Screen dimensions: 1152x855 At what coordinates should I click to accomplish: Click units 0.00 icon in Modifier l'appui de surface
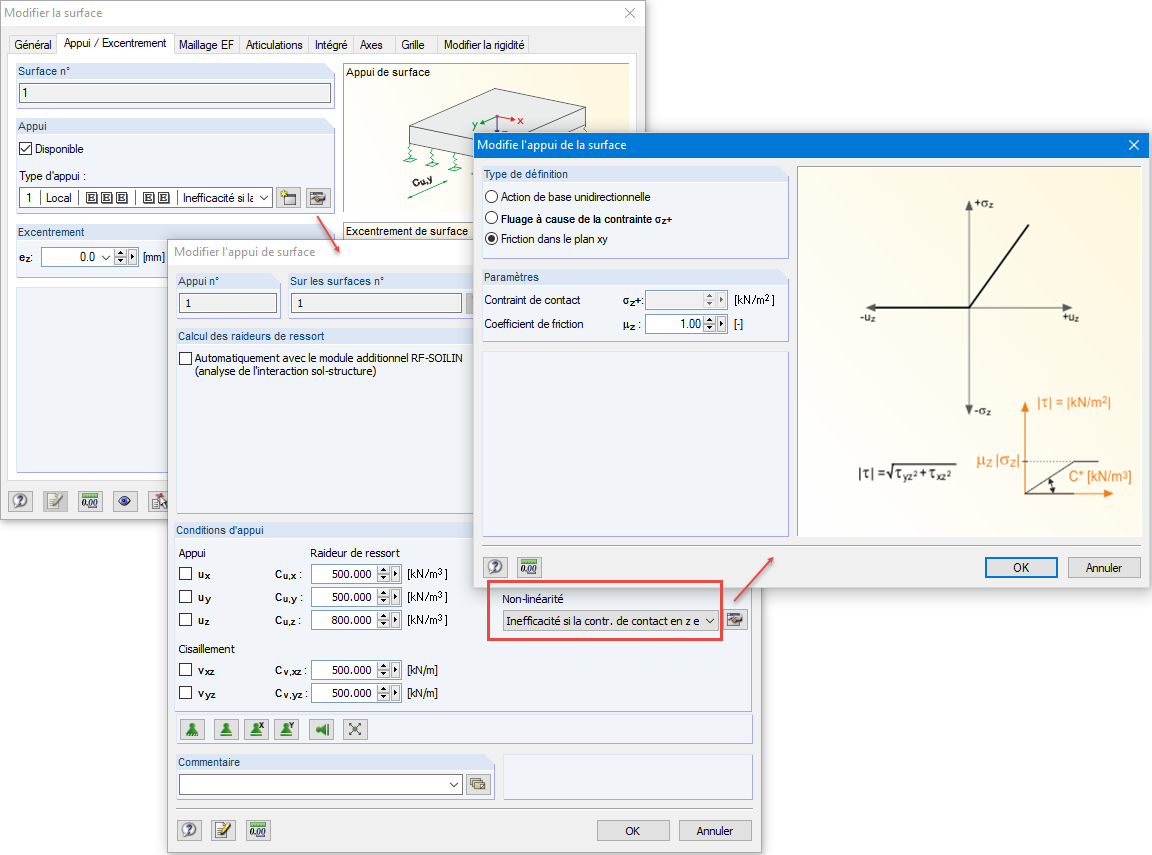click(258, 830)
